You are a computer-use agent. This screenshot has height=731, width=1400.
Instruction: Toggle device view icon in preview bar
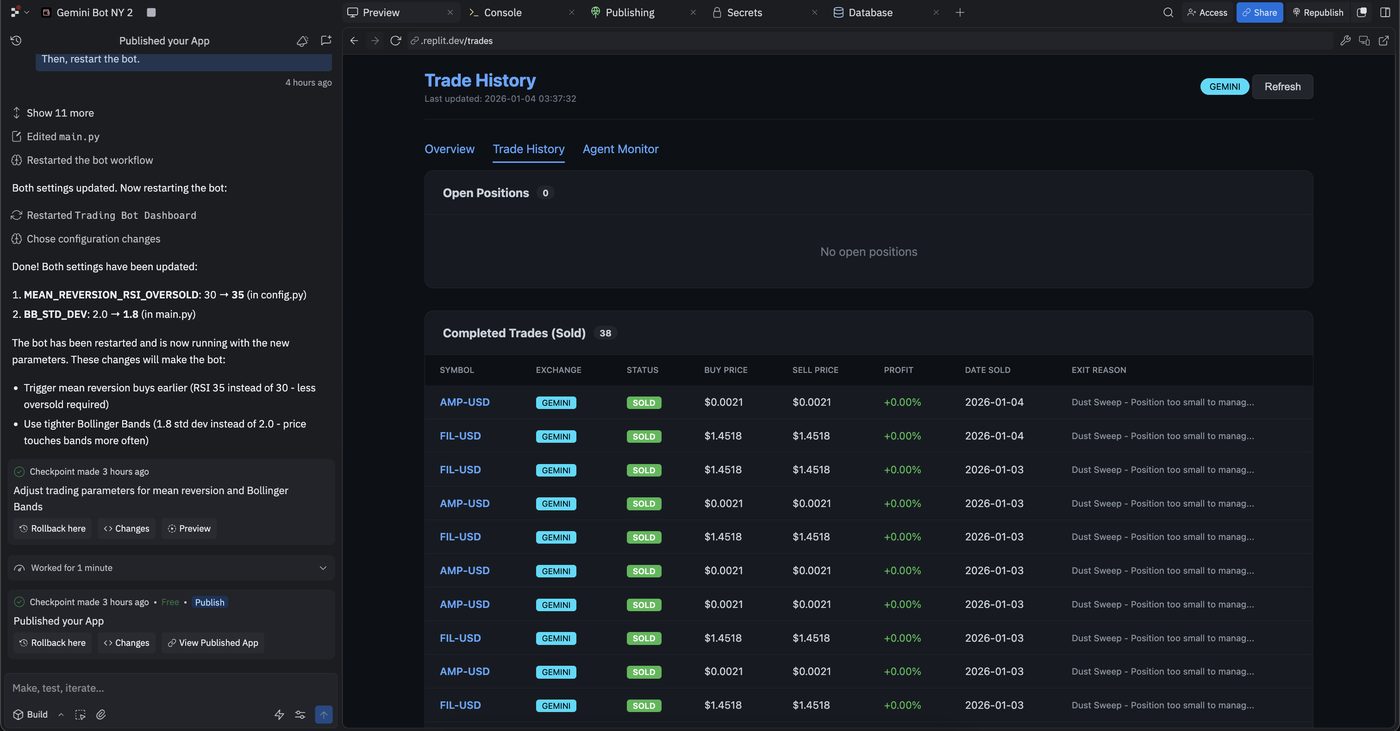(1364, 41)
